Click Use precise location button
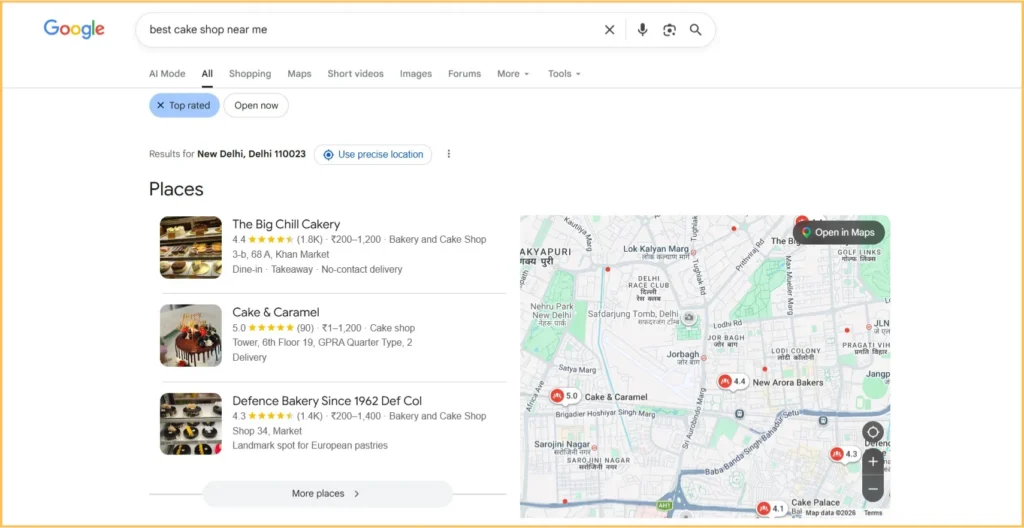Viewport: 1024px width, 528px height. click(x=373, y=155)
